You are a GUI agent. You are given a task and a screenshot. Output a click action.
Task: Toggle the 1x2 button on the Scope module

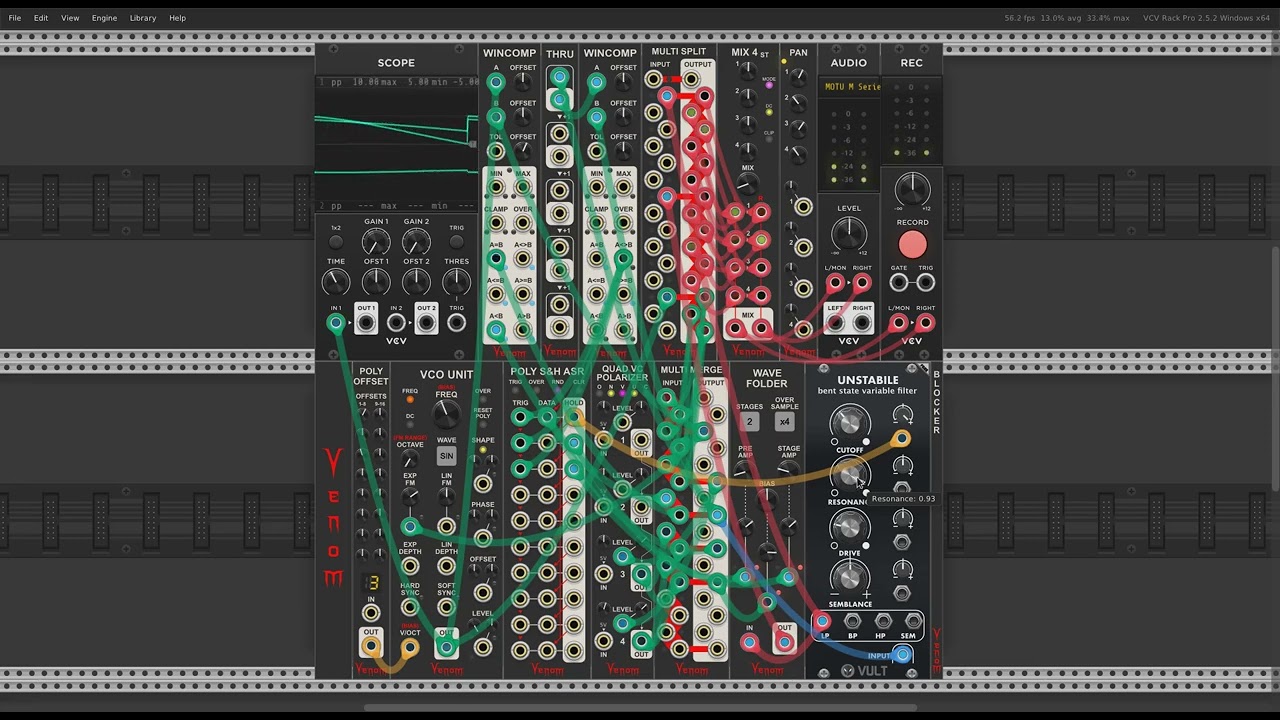point(336,242)
